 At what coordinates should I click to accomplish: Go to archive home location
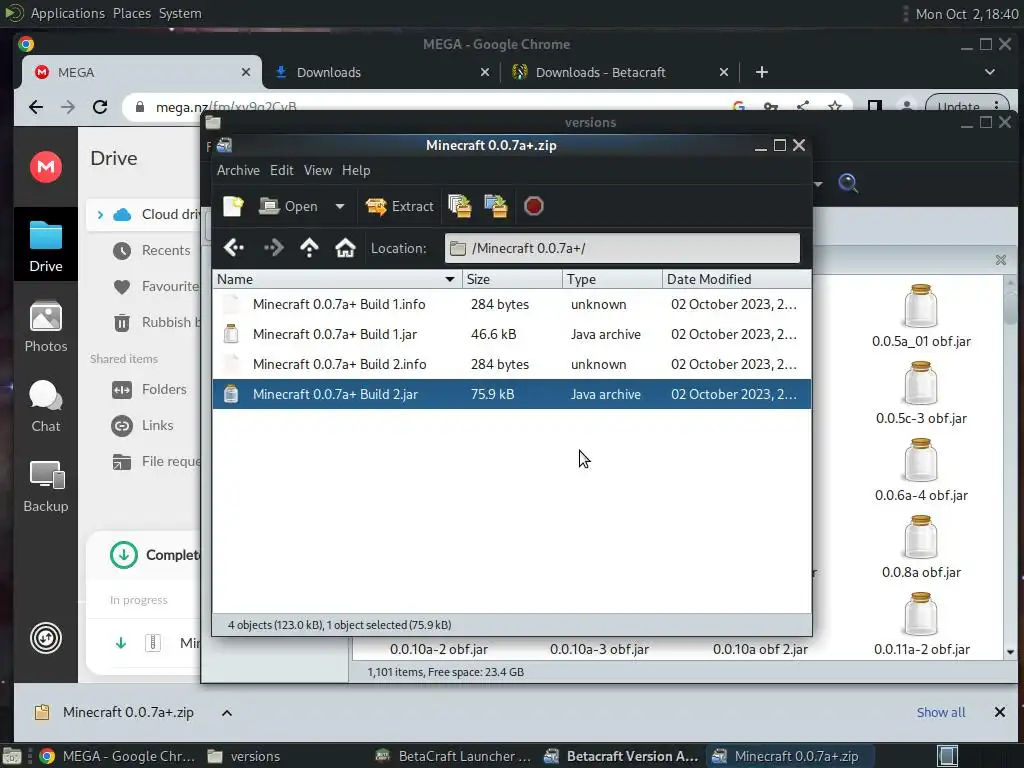[x=345, y=248]
